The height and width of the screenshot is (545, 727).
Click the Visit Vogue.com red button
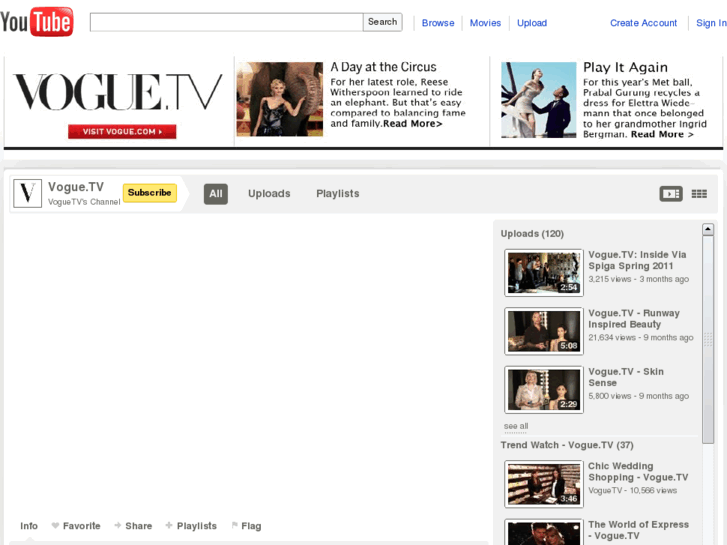[122, 132]
